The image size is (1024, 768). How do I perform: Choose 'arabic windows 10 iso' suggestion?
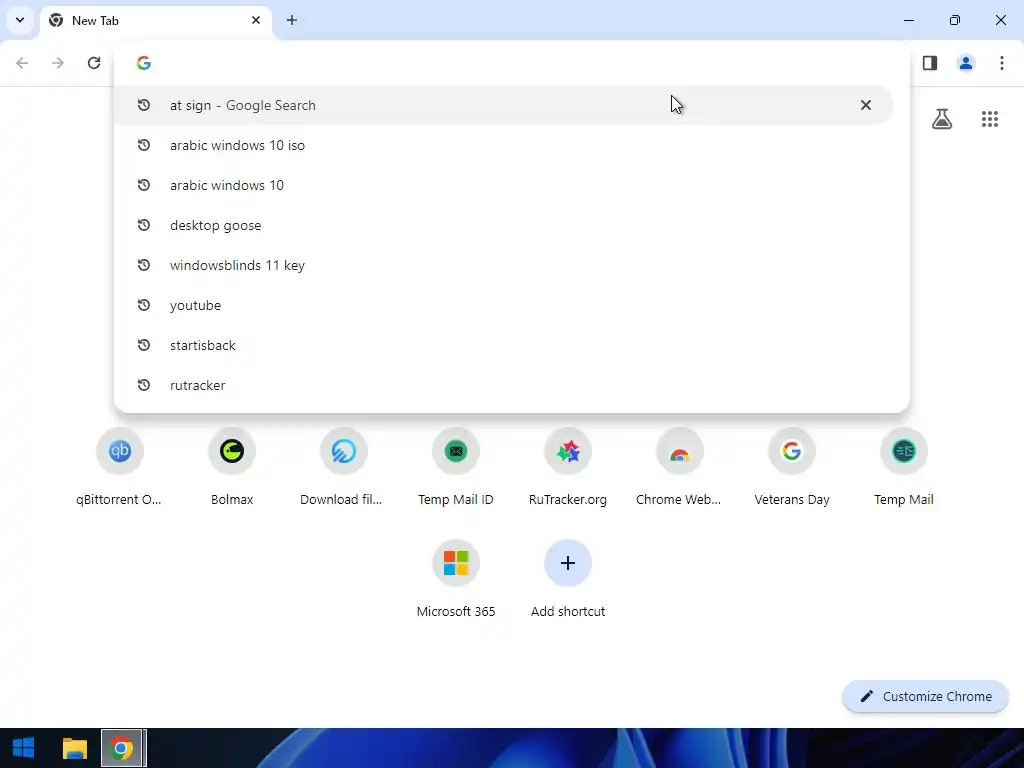click(503, 145)
